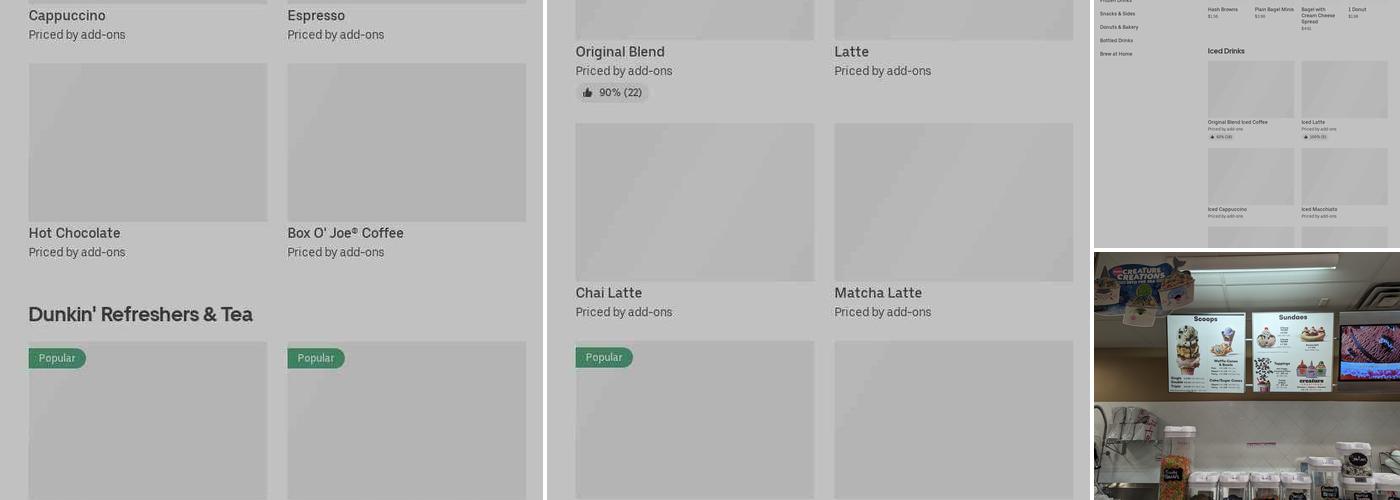Open the Hot Chocolate item image

148,142
